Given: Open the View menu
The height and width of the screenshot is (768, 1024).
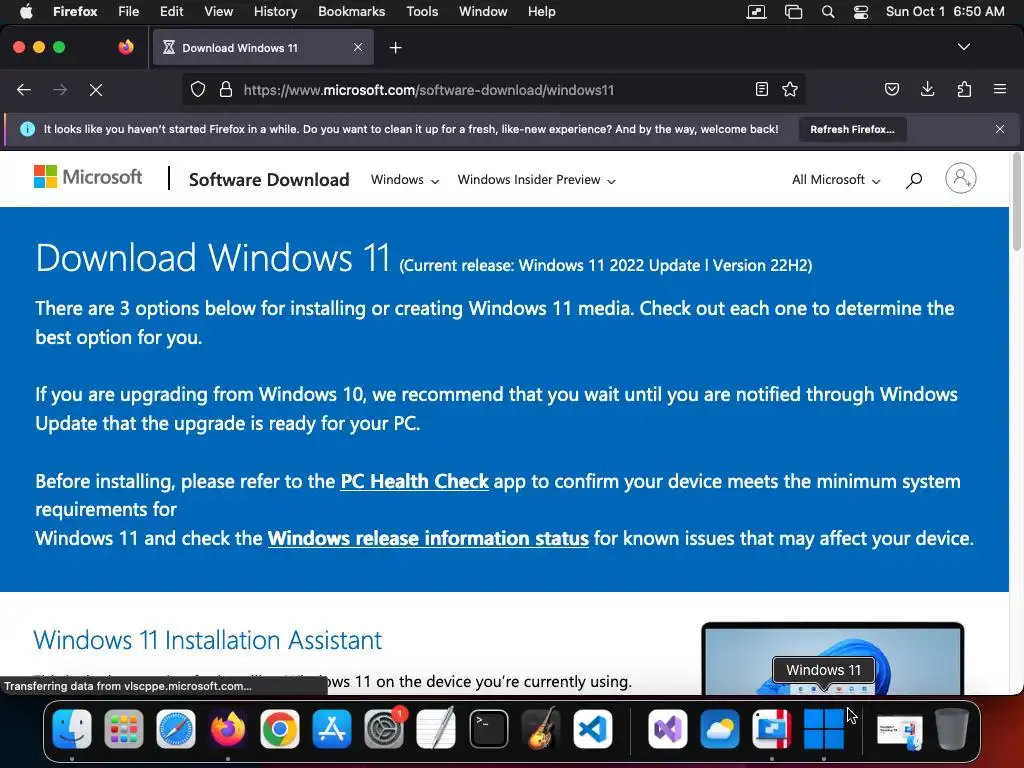Looking at the screenshot, I should pyautogui.click(x=218, y=12).
